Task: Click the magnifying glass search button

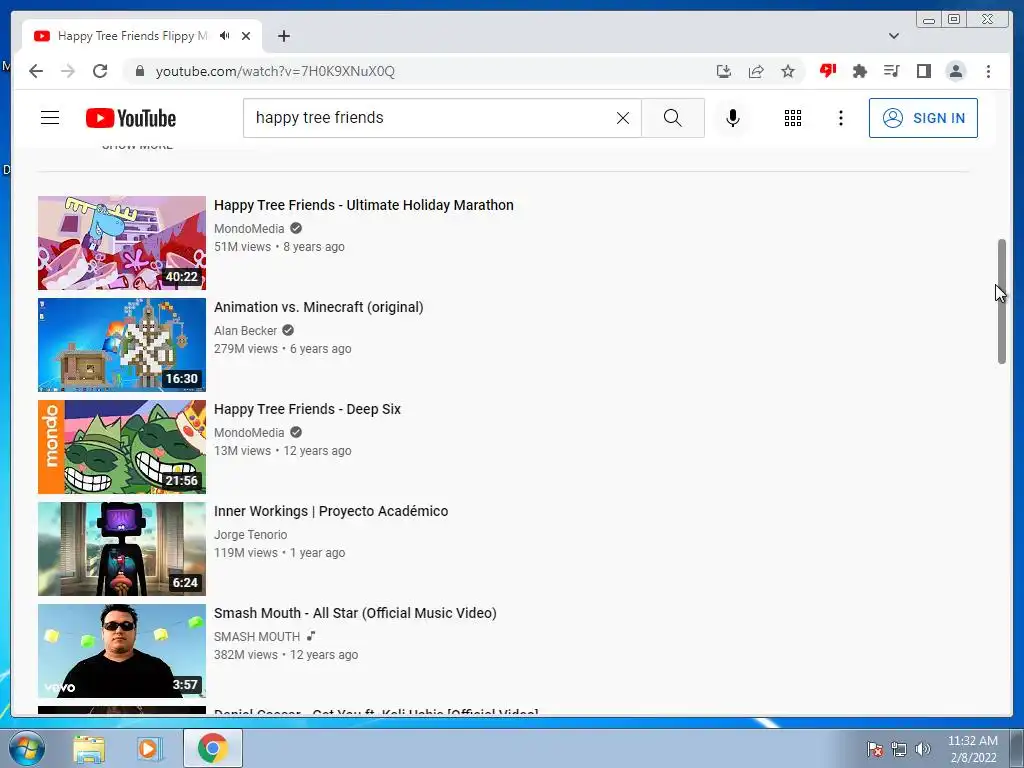Action: coord(673,118)
